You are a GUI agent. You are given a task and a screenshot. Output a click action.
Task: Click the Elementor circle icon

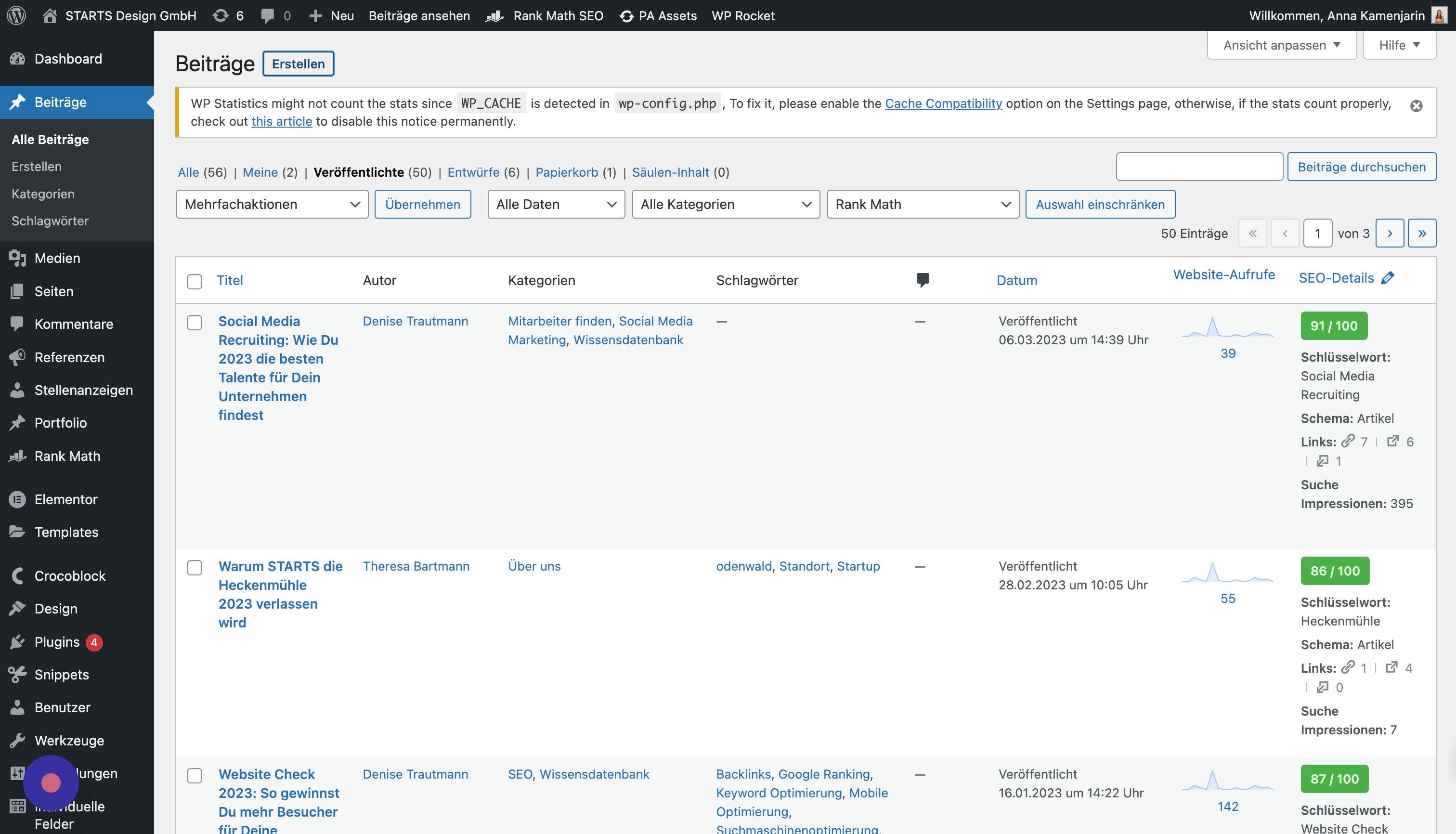[17, 499]
